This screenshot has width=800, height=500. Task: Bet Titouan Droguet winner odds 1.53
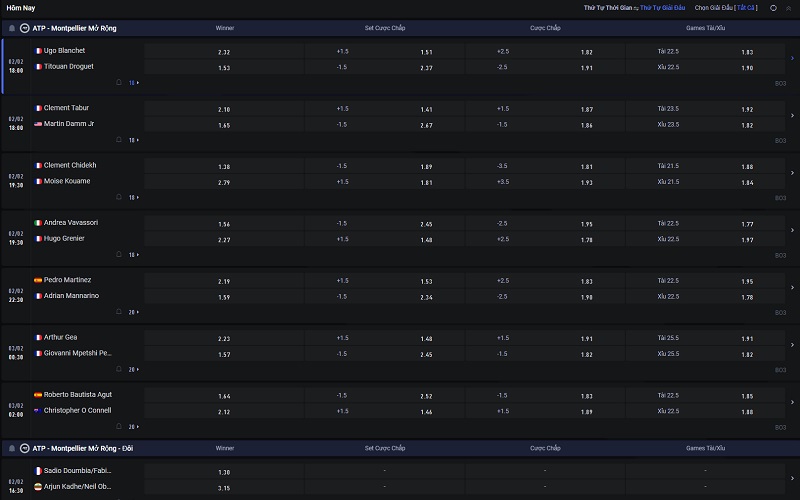[224, 68]
